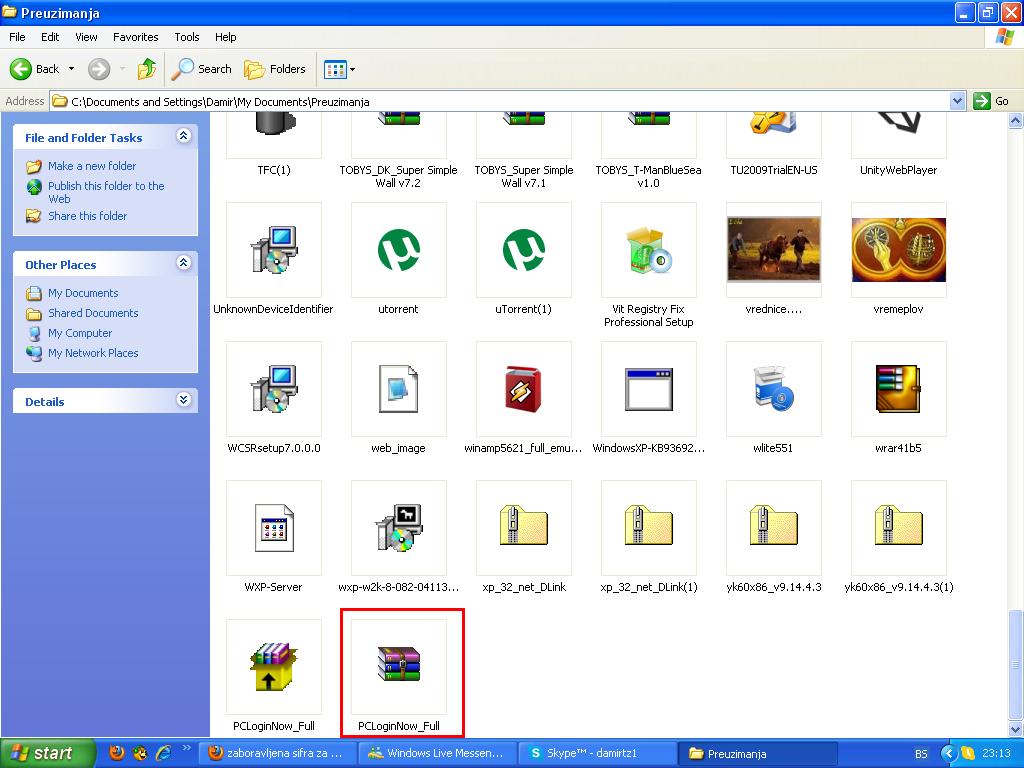Select the TU2009TrialEN-US file label
Screen dimensions: 1024x768
point(774,170)
